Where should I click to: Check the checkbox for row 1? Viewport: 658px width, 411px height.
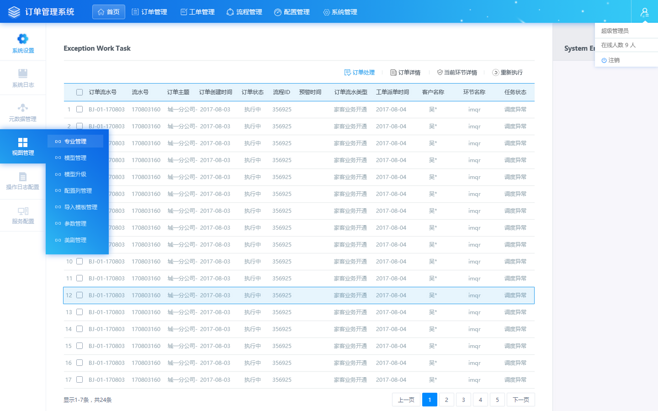point(79,109)
